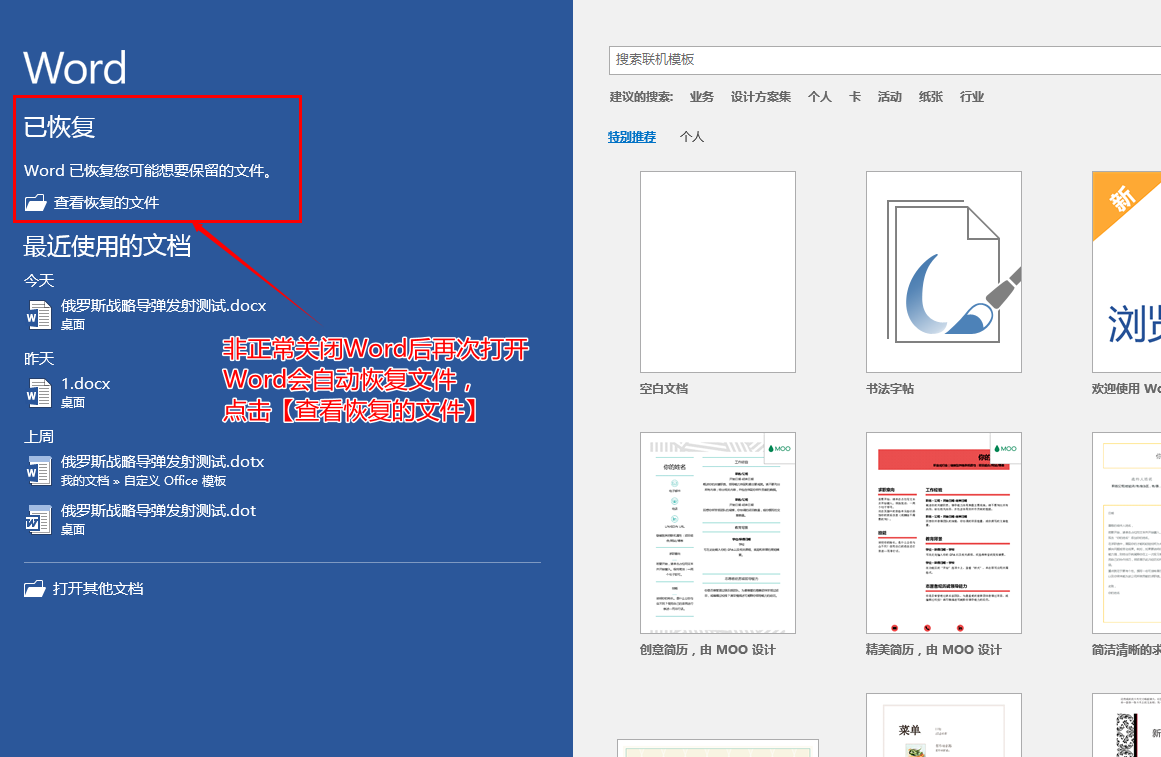
Task: Search the suggested term 行业
Action: click(x=971, y=97)
